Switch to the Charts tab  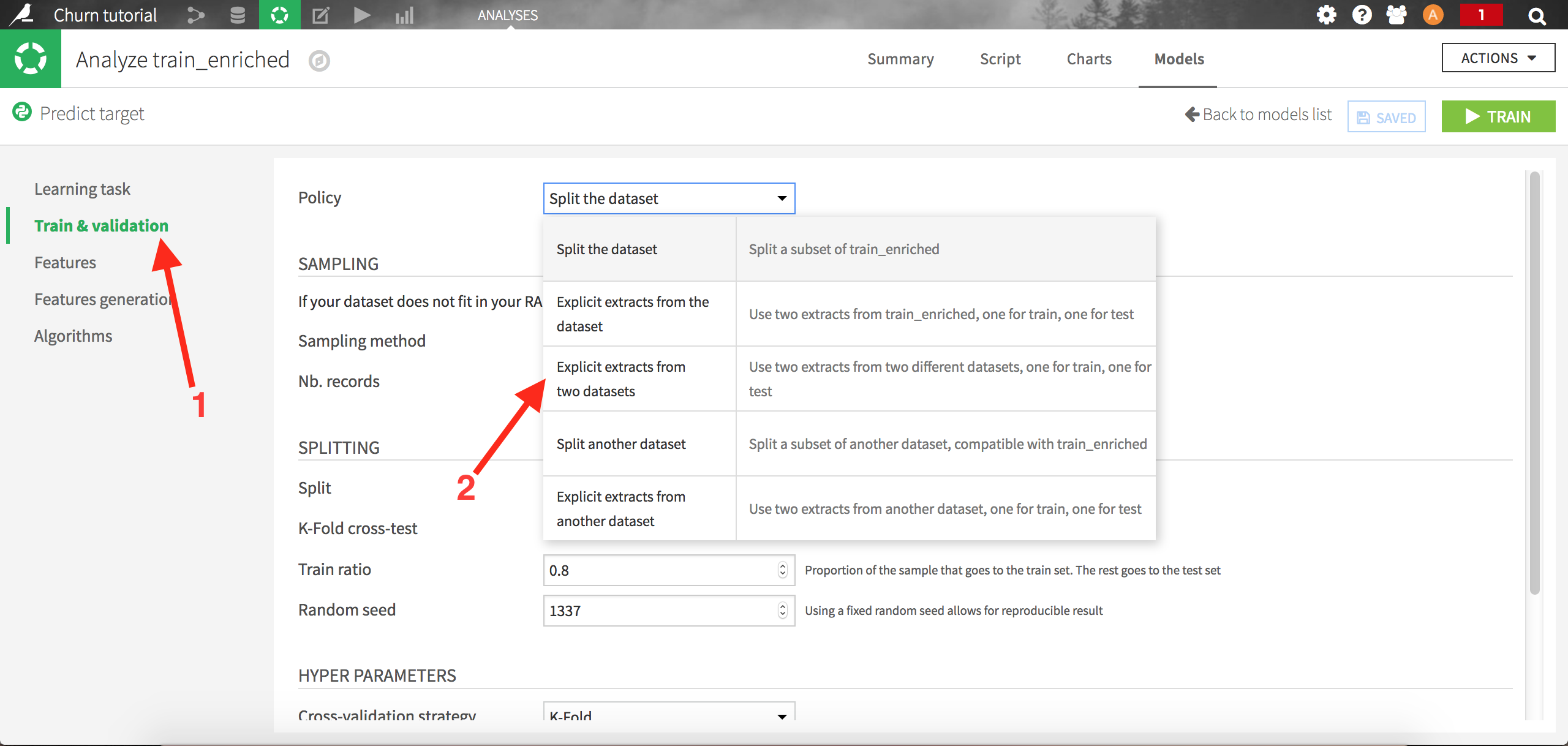1089,59
